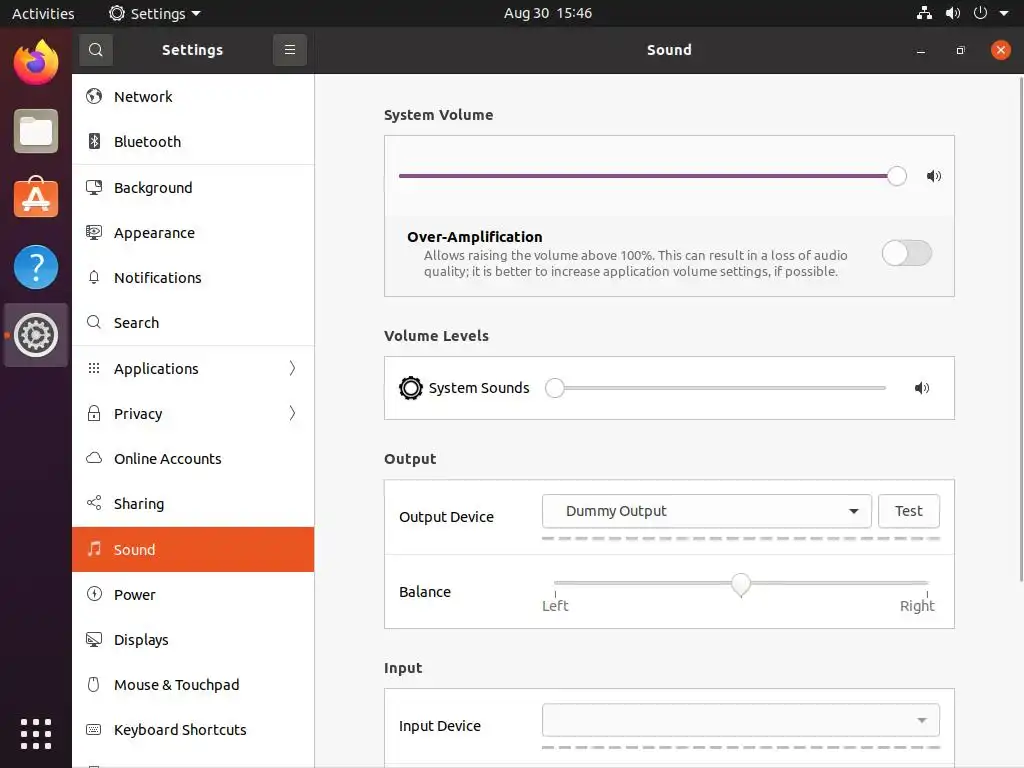Click the Balance slider handle
Screen dimensions: 1024x768
pyautogui.click(x=741, y=584)
